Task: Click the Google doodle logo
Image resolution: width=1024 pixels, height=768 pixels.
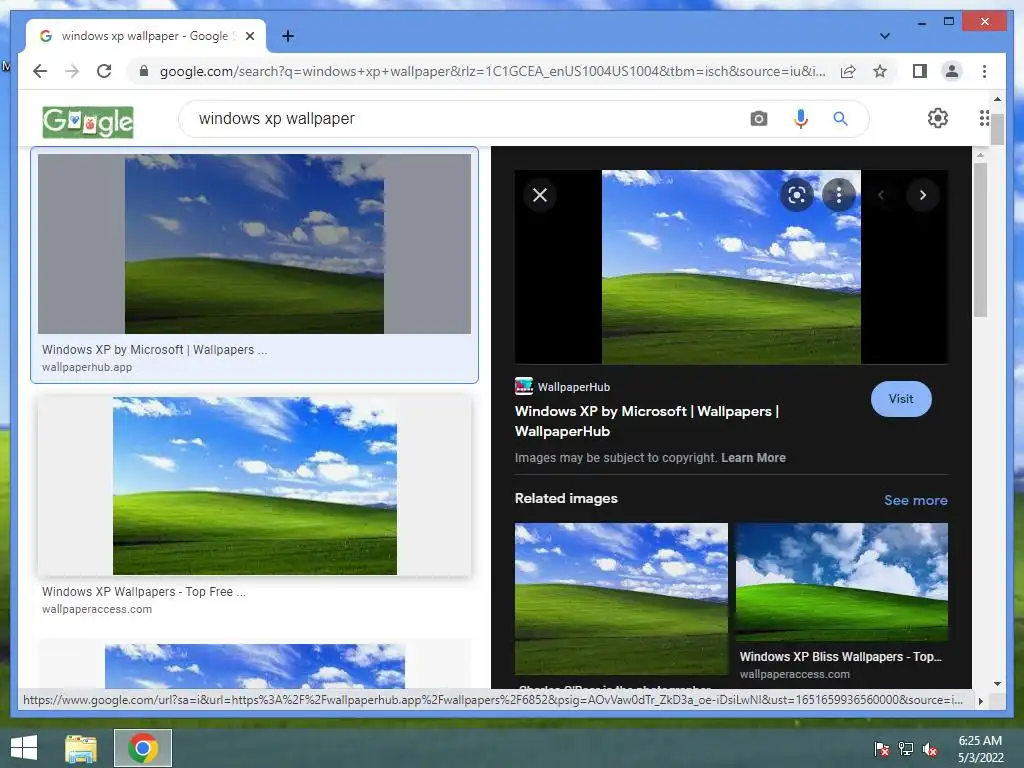Action: (88, 122)
